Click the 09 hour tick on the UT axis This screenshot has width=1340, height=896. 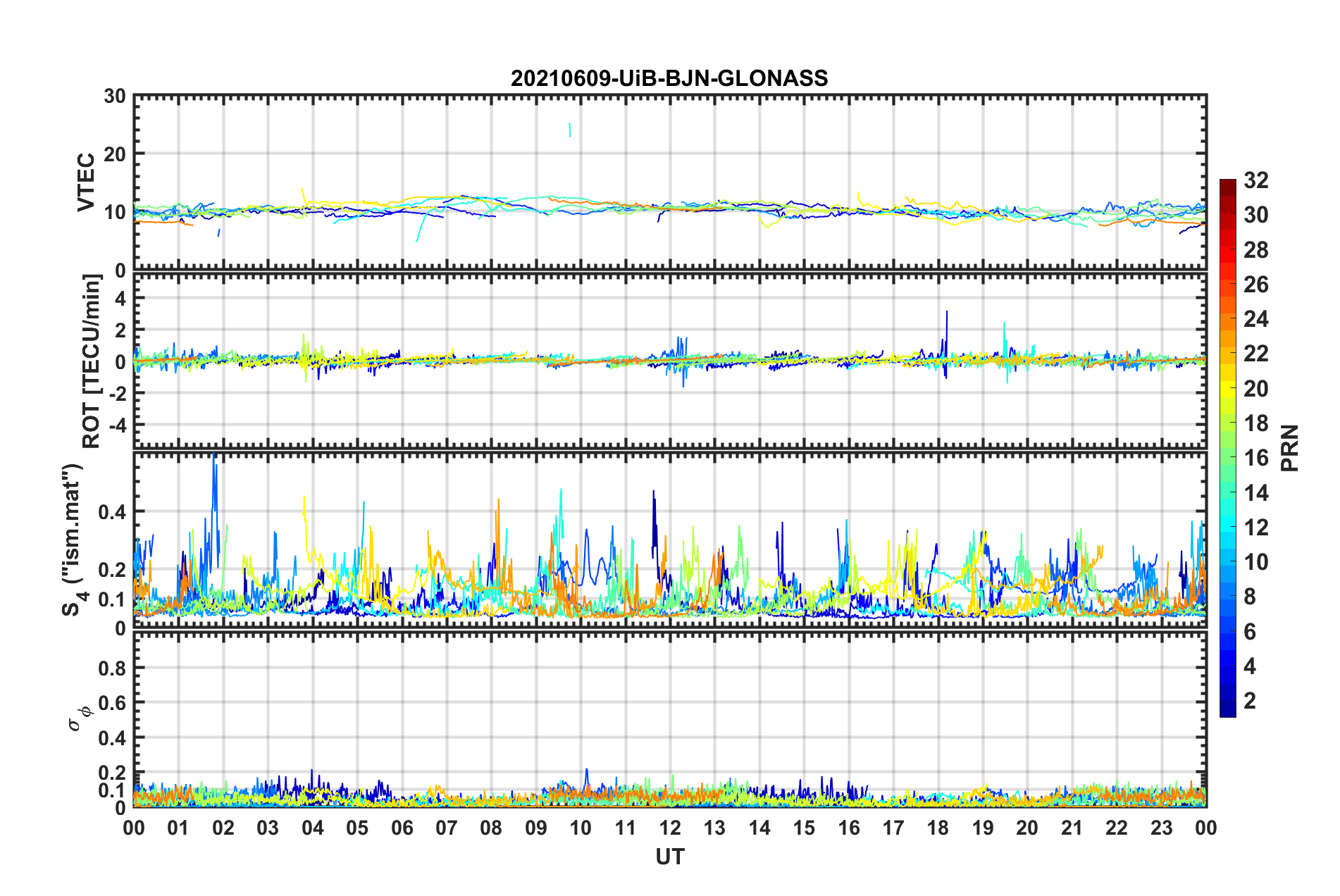click(536, 828)
